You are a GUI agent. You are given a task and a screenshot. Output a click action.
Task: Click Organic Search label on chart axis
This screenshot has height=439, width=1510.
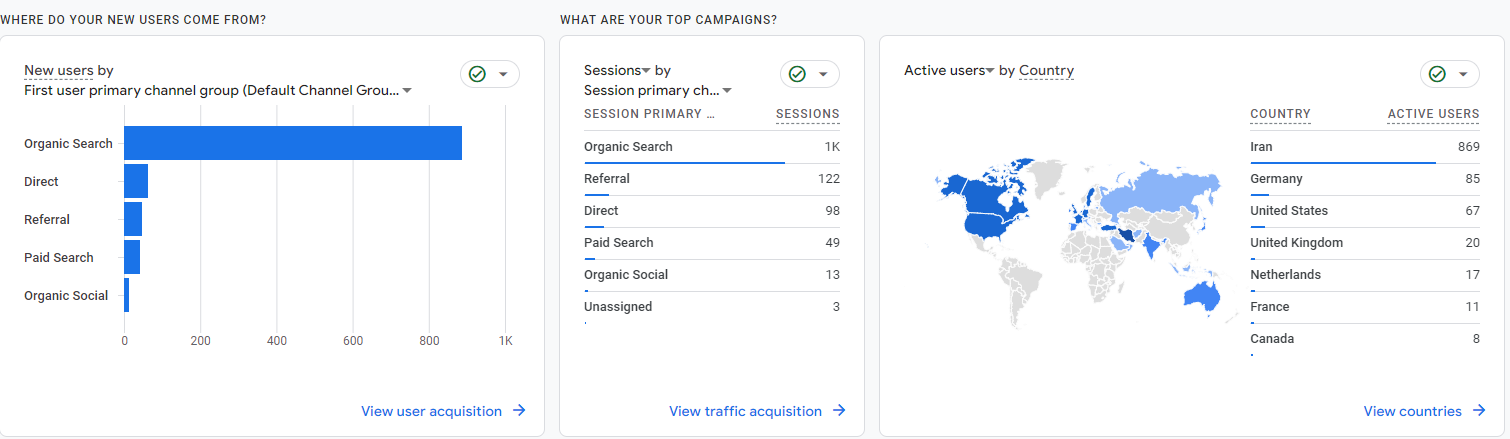[x=68, y=143]
